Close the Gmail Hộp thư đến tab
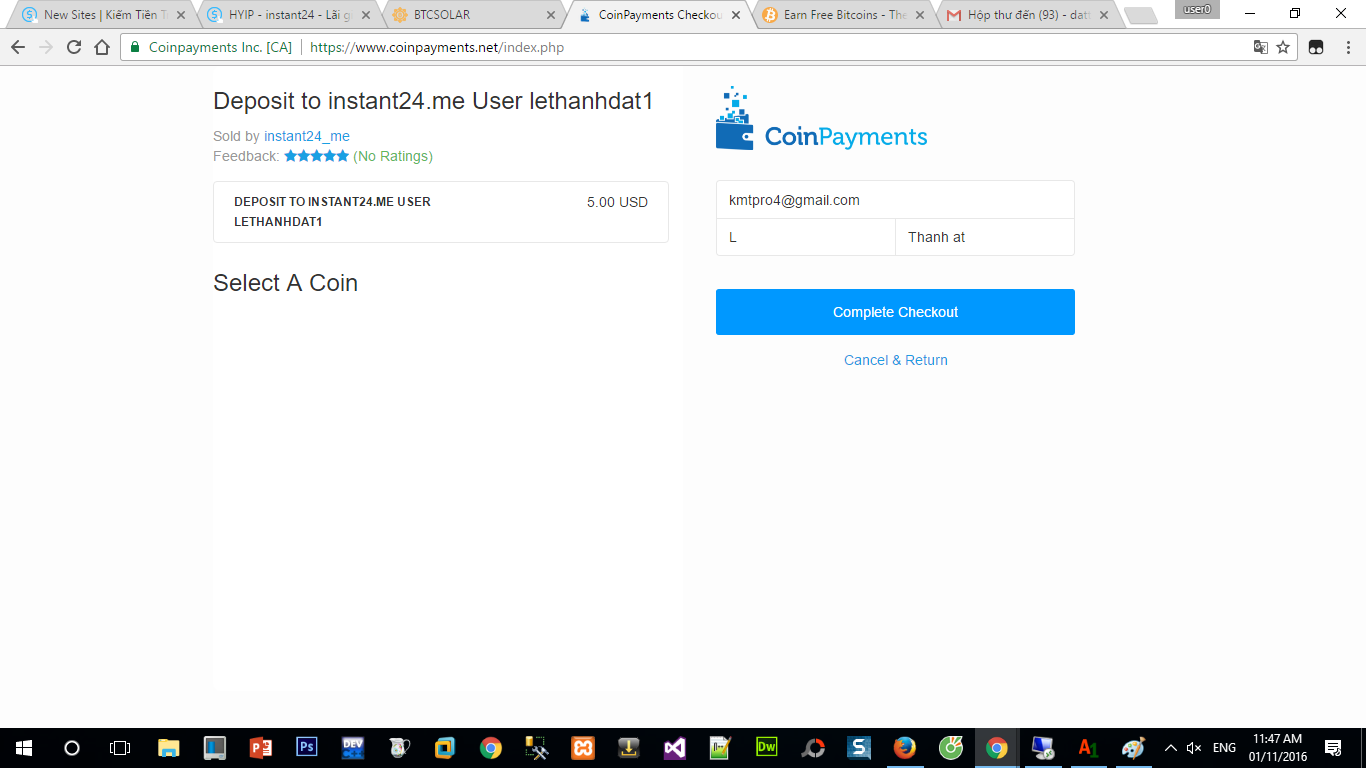This screenshot has width=1366, height=768. click(x=1104, y=15)
